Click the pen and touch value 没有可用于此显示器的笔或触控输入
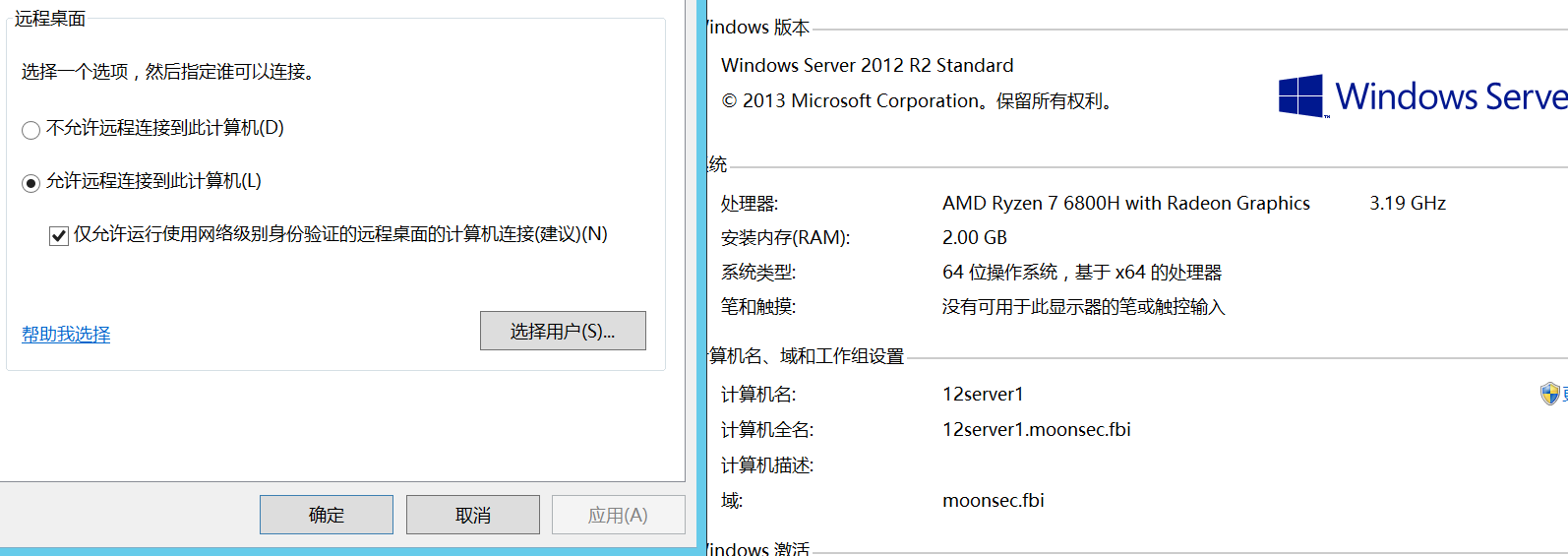This screenshot has width=1568, height=556. 1084,307
